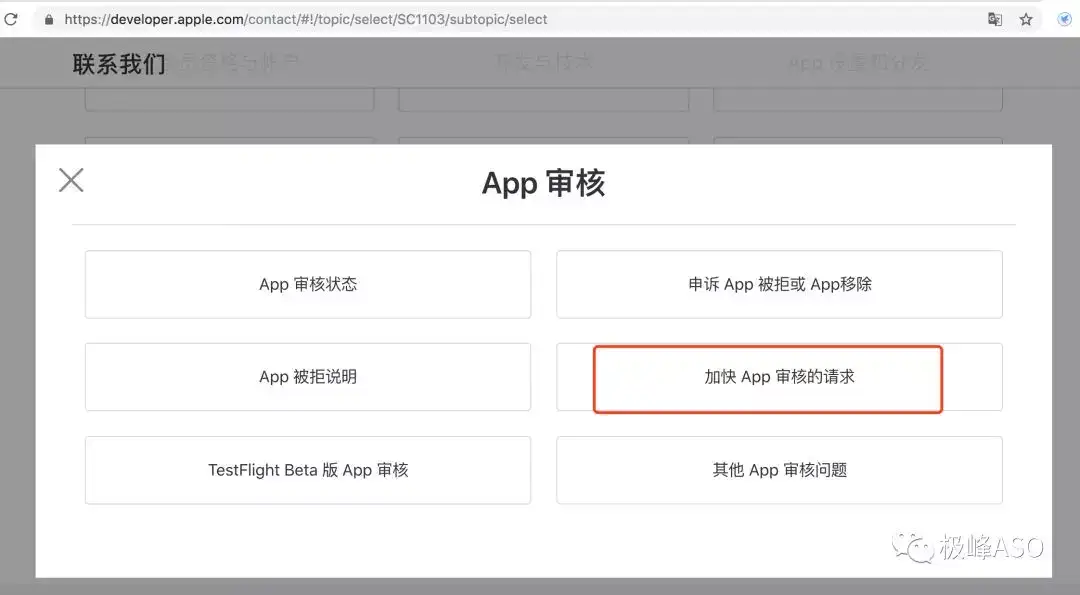Screen dimensions: 1080x595
Task: Open the App 被拒说明 option
Action: pos(308,377)
